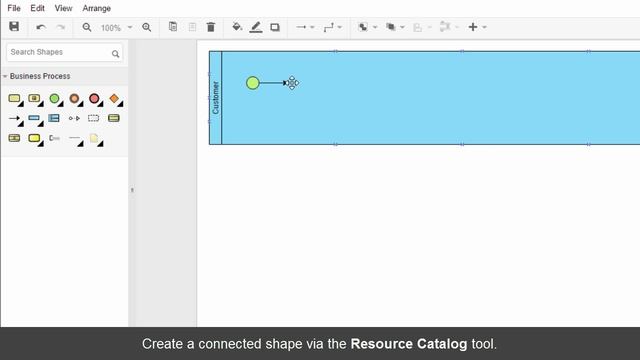
Task: Select the orange Intermediate Event palette shape
Action: (75, 99)
